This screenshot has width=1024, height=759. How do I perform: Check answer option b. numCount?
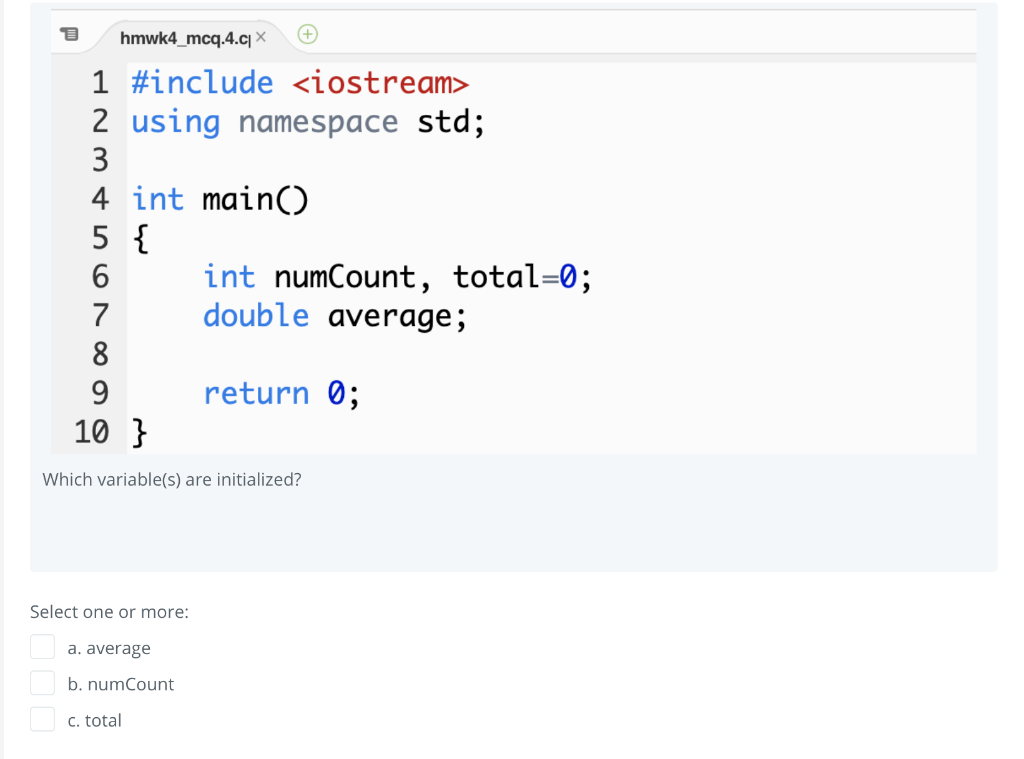(42, 682)
